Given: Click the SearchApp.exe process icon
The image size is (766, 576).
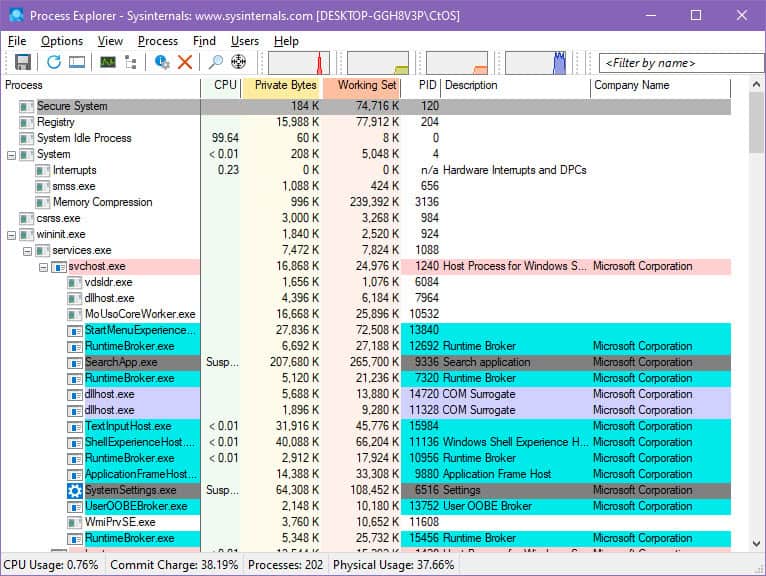Looking at the screenshot, I should (74, 363).
